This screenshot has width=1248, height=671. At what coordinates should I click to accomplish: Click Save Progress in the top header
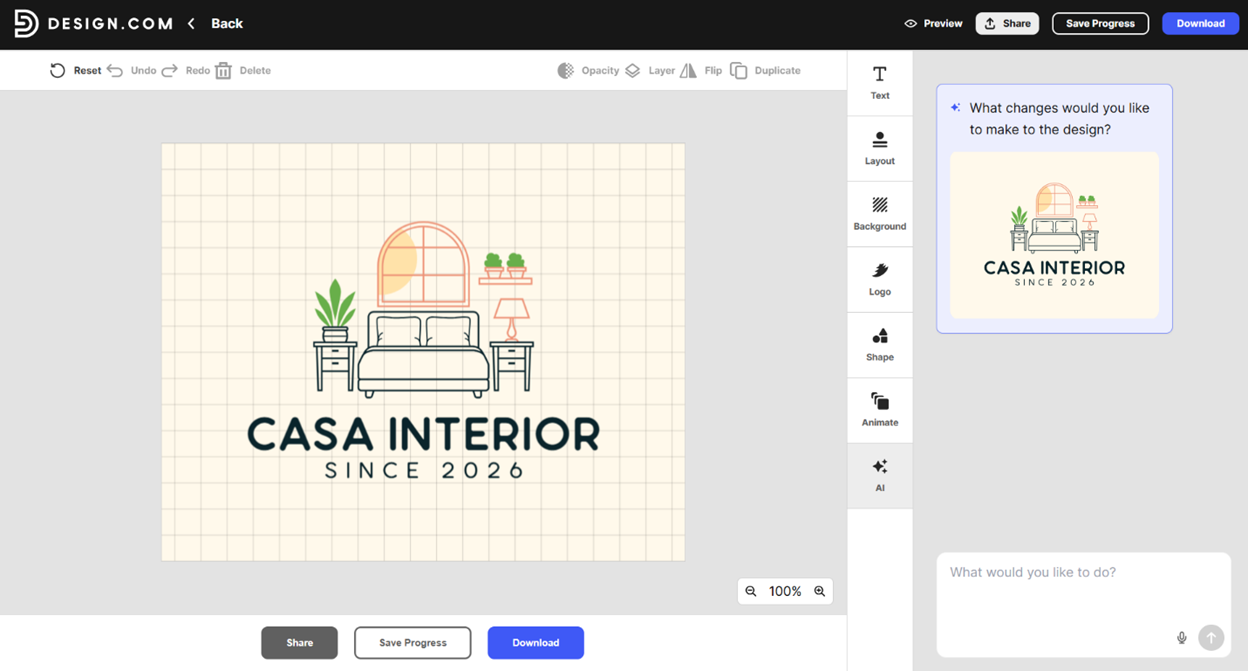point(1100,23)
